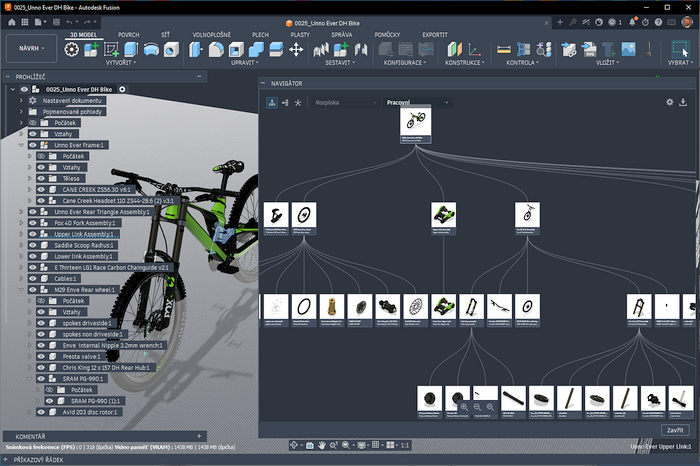Toggle visibility of M29 Enve Rear wheel:1
Image resolution: width=700 pixels, height=466 pixels.
click(x=33, y=290)
